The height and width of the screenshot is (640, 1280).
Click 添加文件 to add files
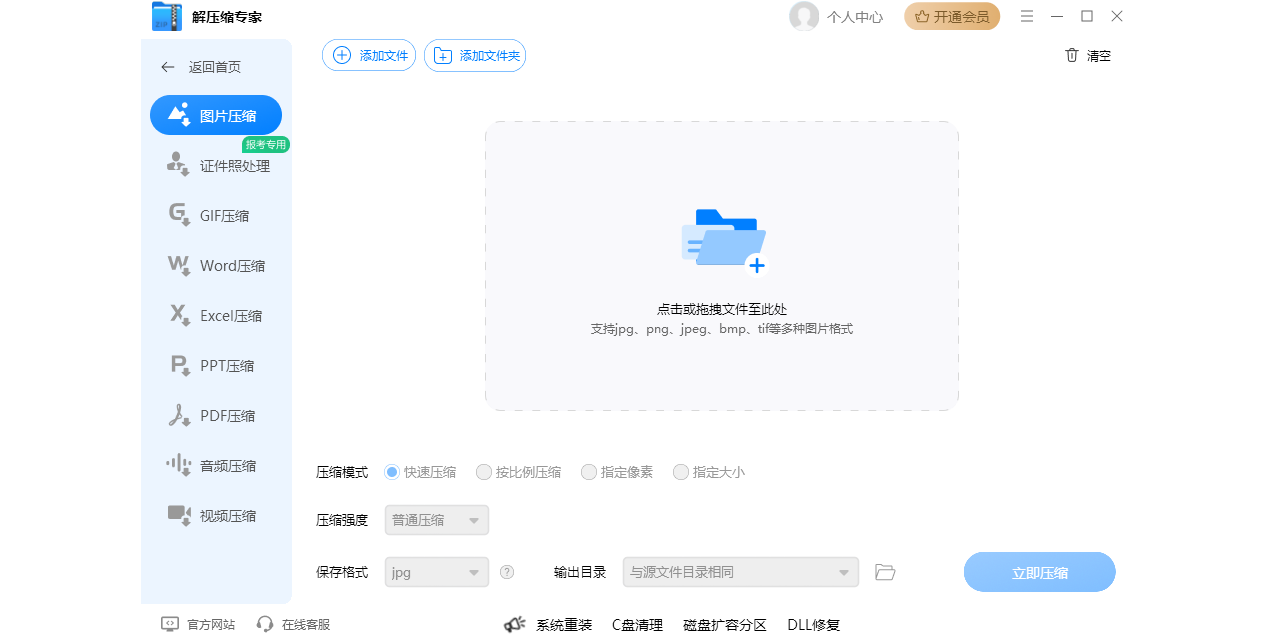[x=368, y=55]
